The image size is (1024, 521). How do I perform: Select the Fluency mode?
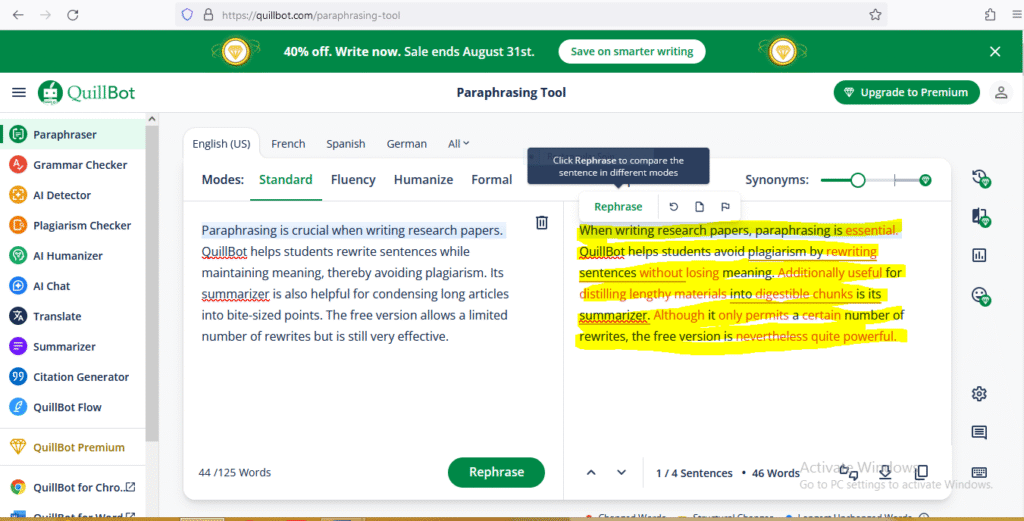pyautogui.click(x=353, y=180)
